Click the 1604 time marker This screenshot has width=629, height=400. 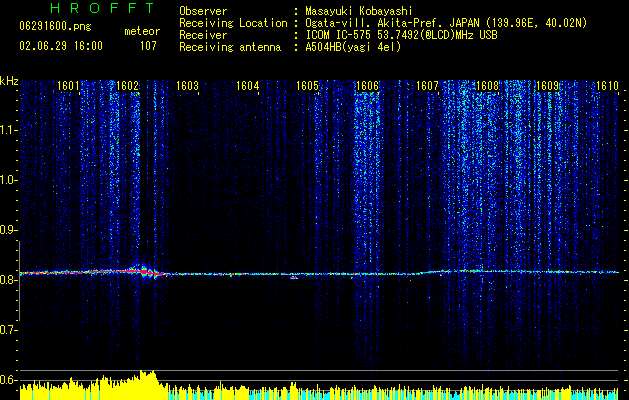pos(248,86)
